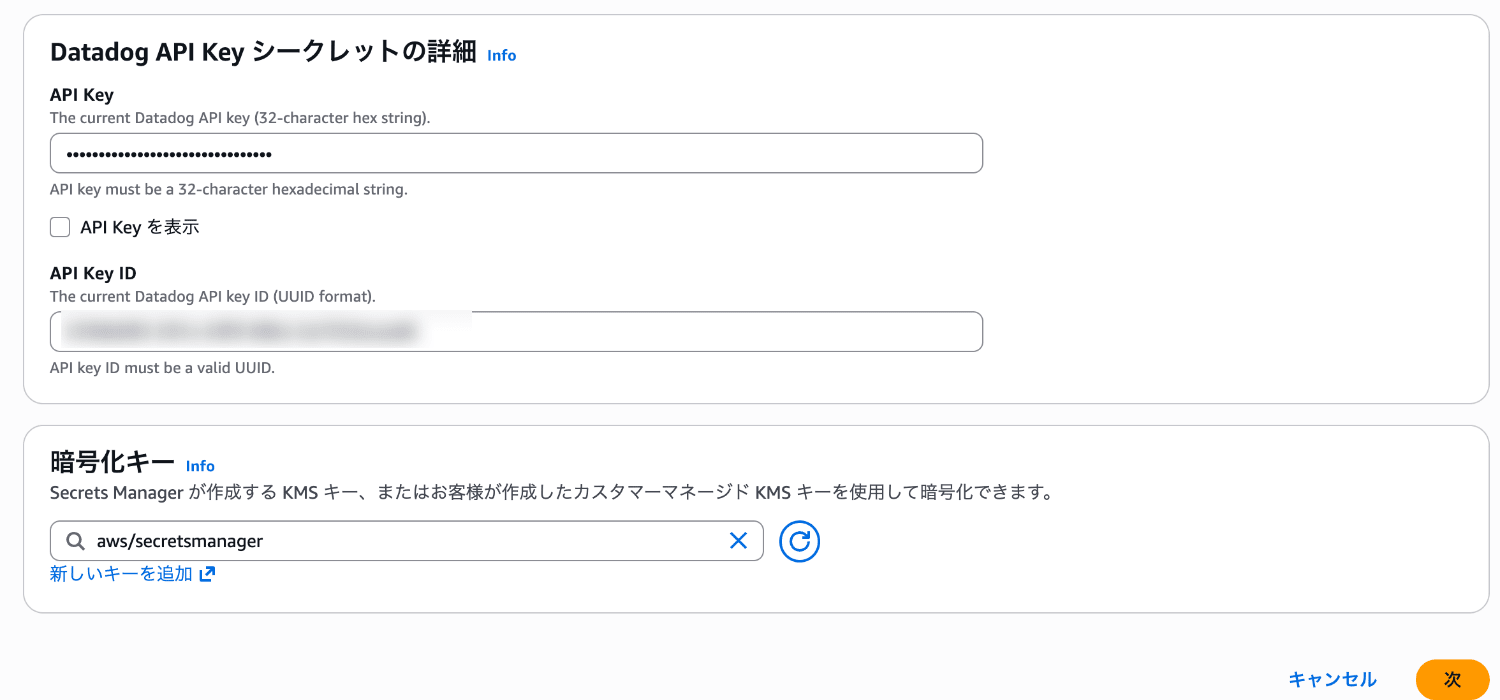Click the API Key を表示 label text
Viewport: 1500px width, 700px height.
[140, 227]
